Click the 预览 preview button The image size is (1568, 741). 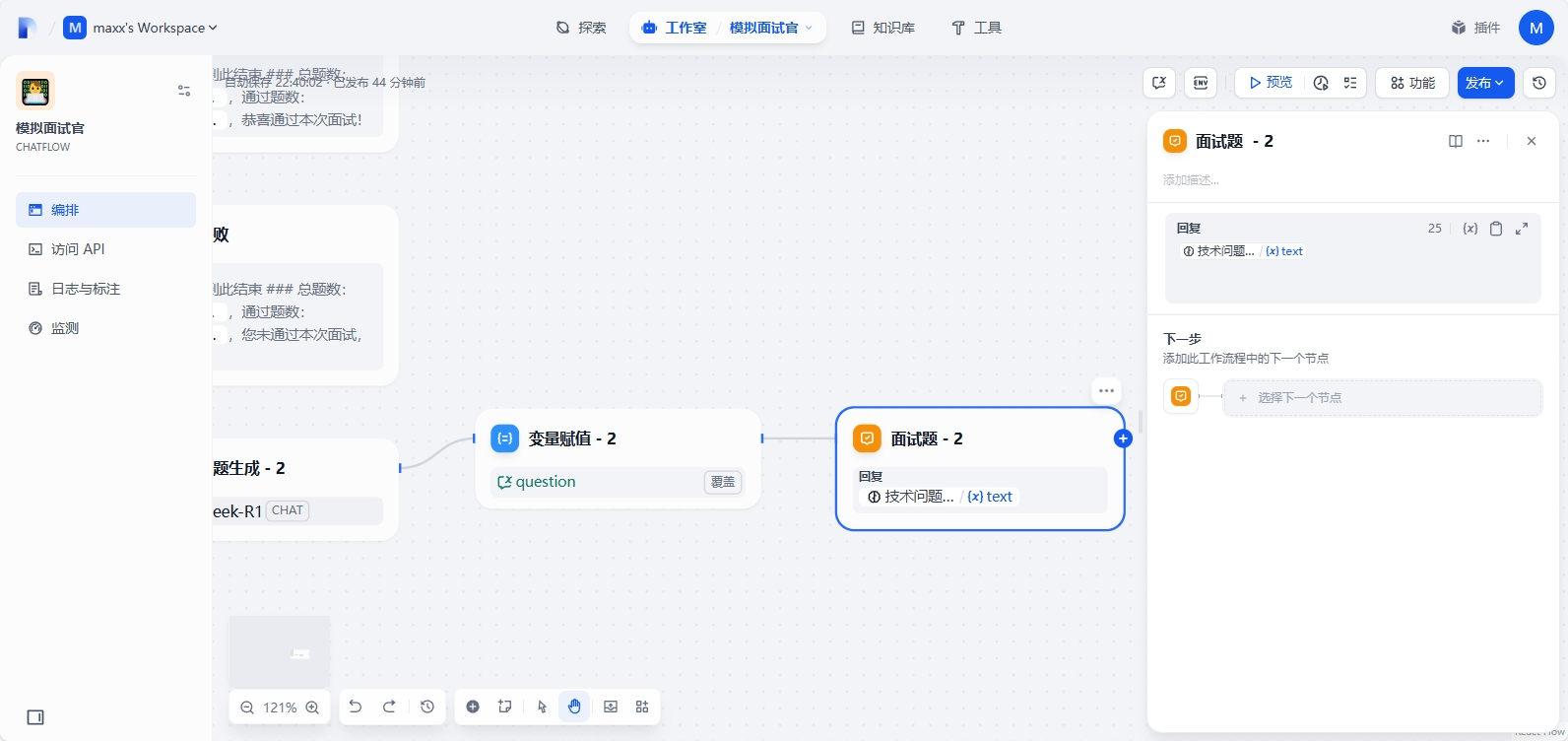[1271, 83]
